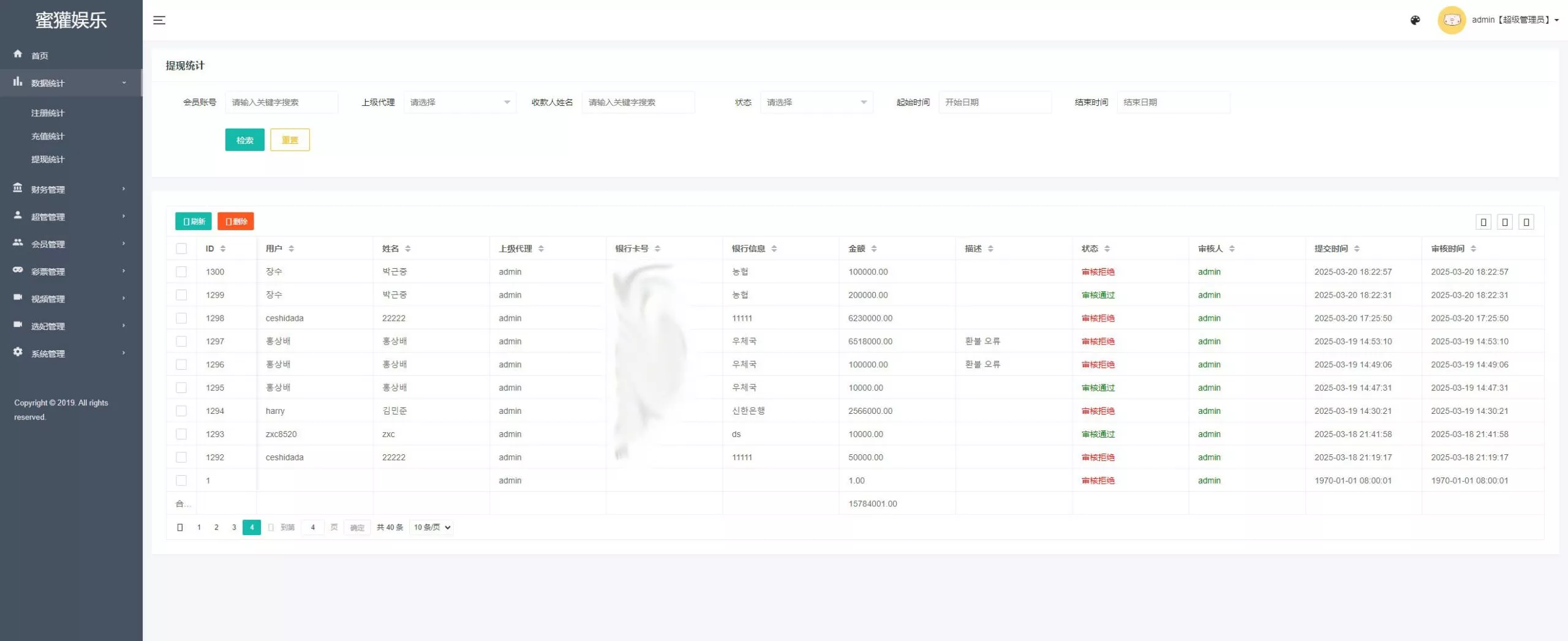The width and height of the screenshot is (1568, 641).
Task: Open the 上级代理 dropdown
Action: tap(459, 102)
